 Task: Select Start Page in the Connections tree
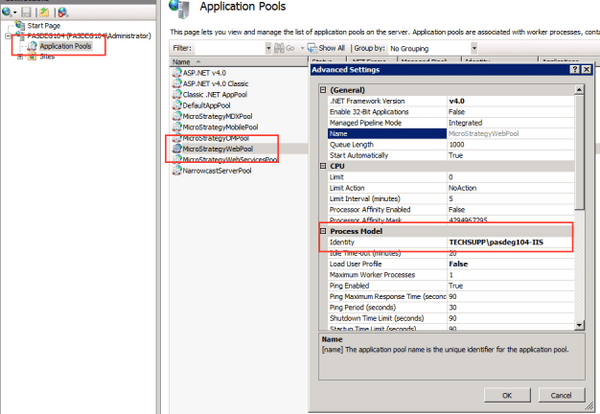pos(44,26)
